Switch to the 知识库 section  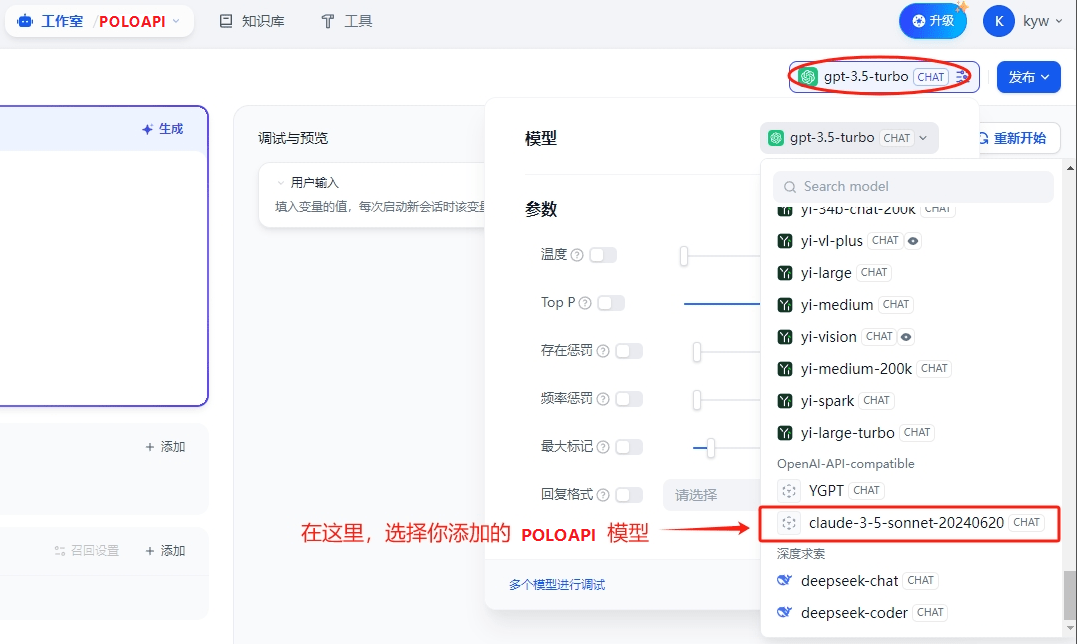point(252,19)
